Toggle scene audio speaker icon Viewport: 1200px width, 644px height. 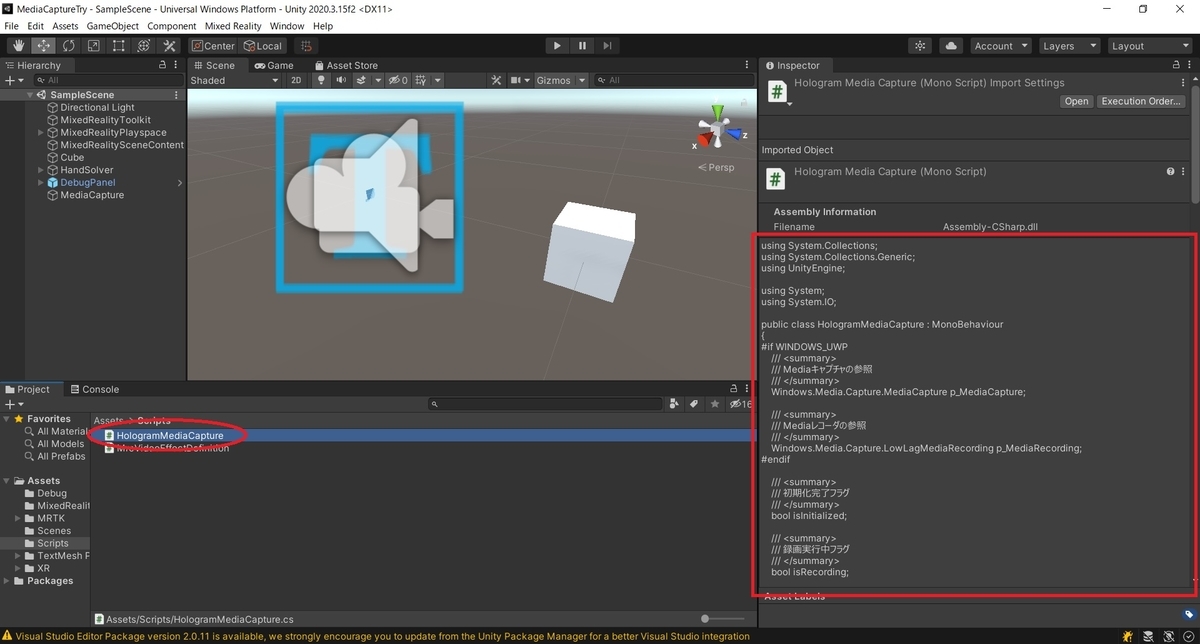coord(342,80)
